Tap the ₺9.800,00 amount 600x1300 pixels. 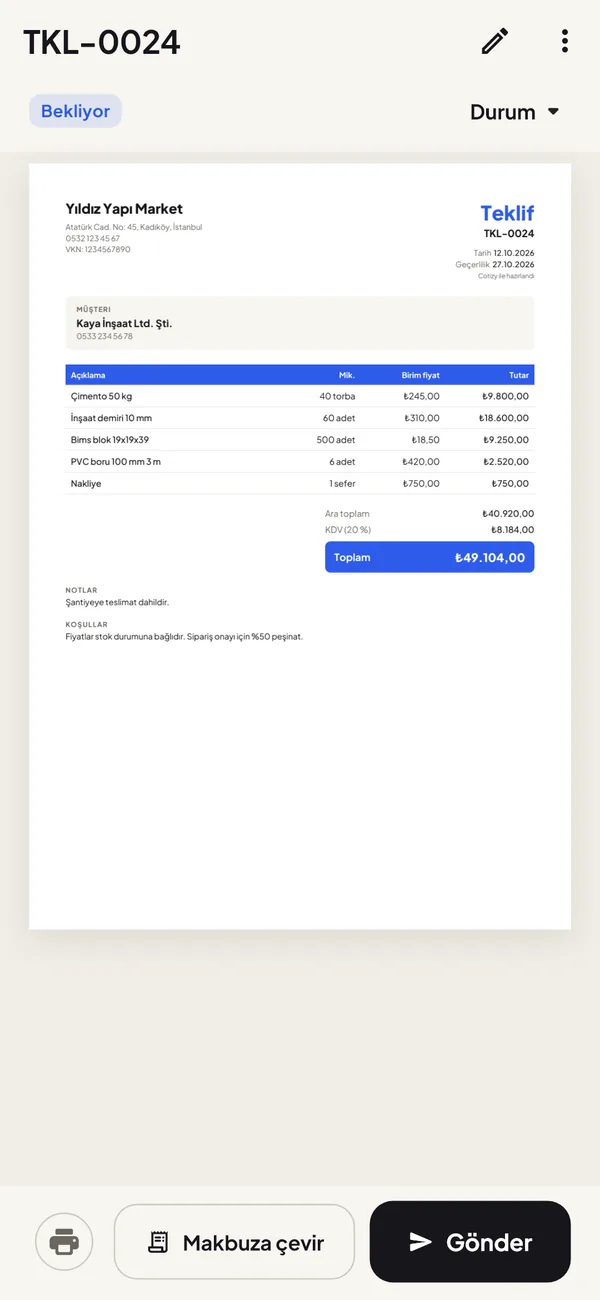click(505, 396)
